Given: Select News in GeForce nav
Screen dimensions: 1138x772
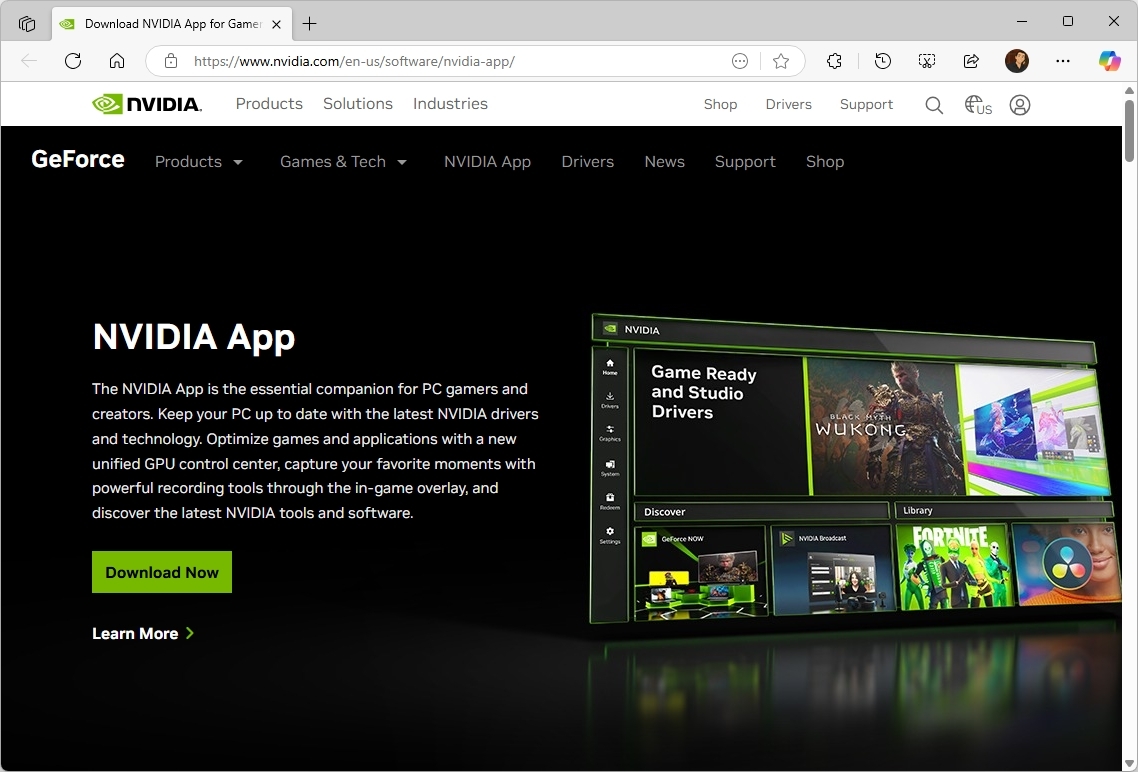Looking at the screenshot, I should pyautogui.click(x=664, y=162).
